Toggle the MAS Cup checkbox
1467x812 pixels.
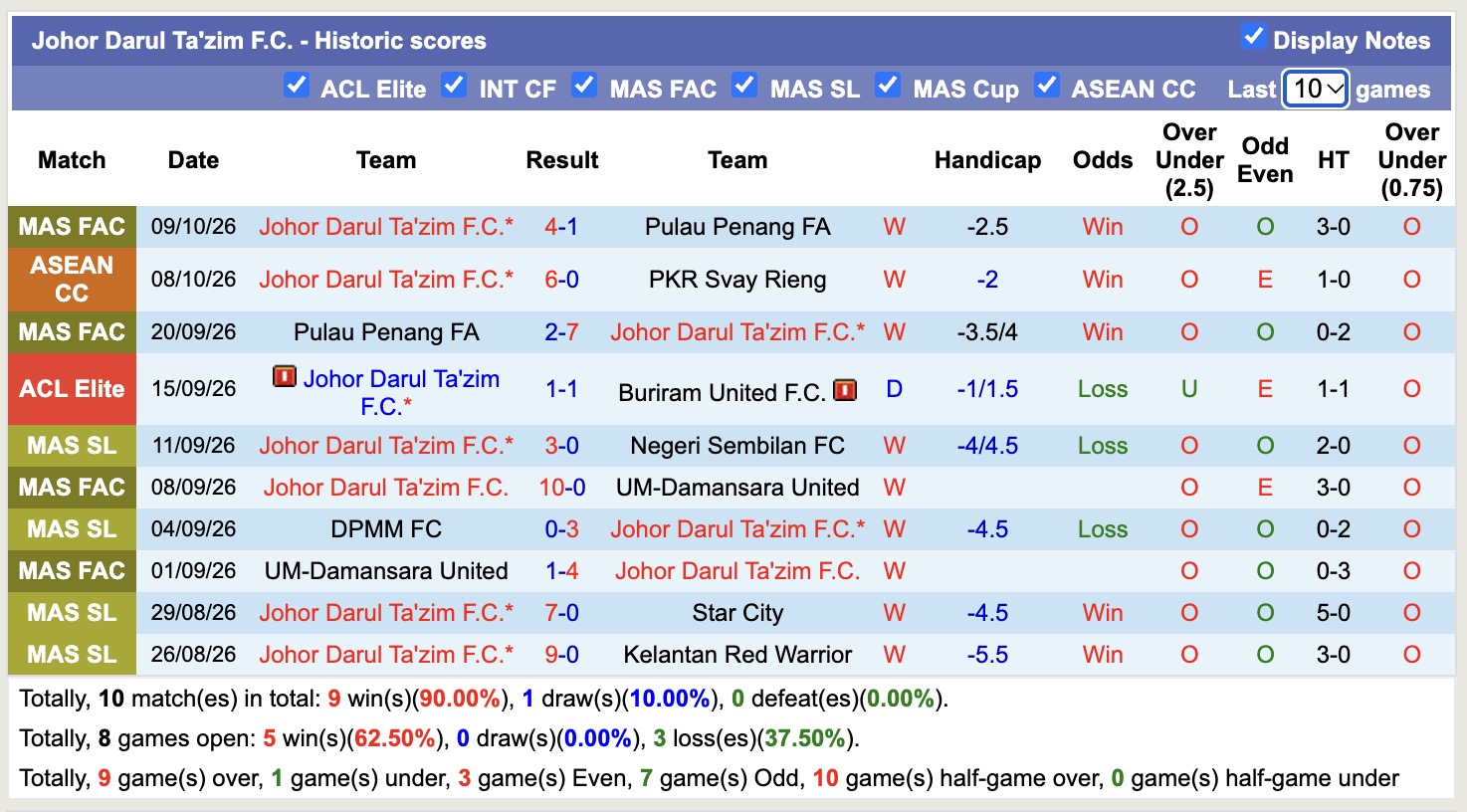click(x=888, y=86)
